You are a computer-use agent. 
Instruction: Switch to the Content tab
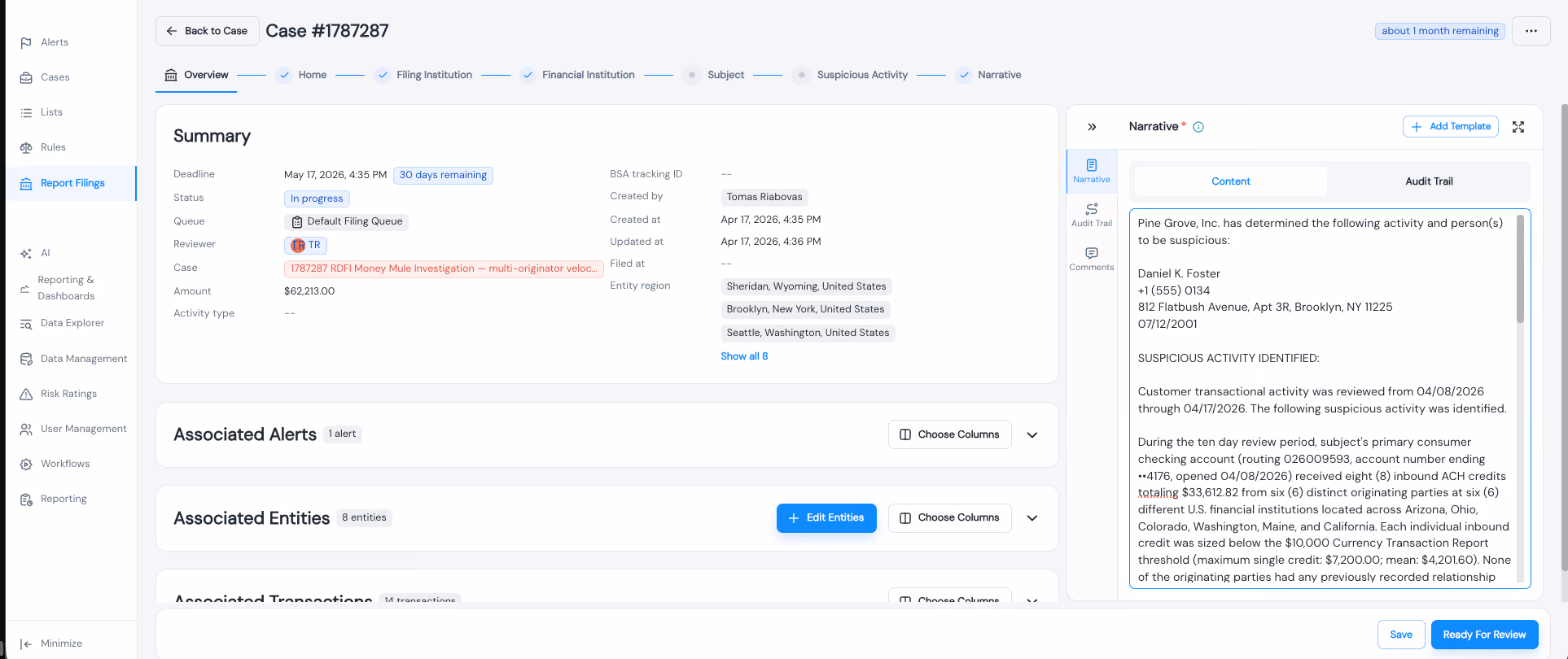click(x=1231, y=181)
